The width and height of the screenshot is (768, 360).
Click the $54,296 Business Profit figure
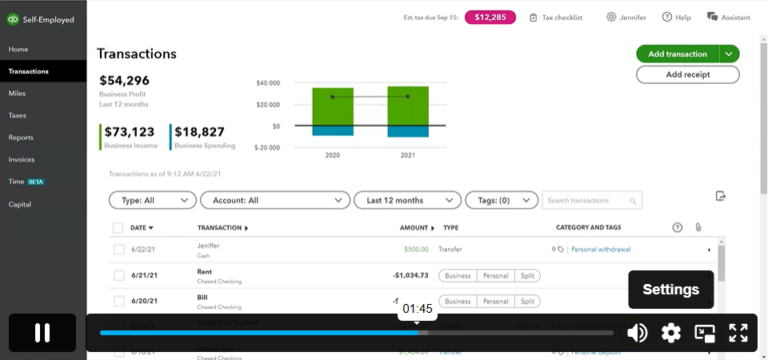coord(124,80)
